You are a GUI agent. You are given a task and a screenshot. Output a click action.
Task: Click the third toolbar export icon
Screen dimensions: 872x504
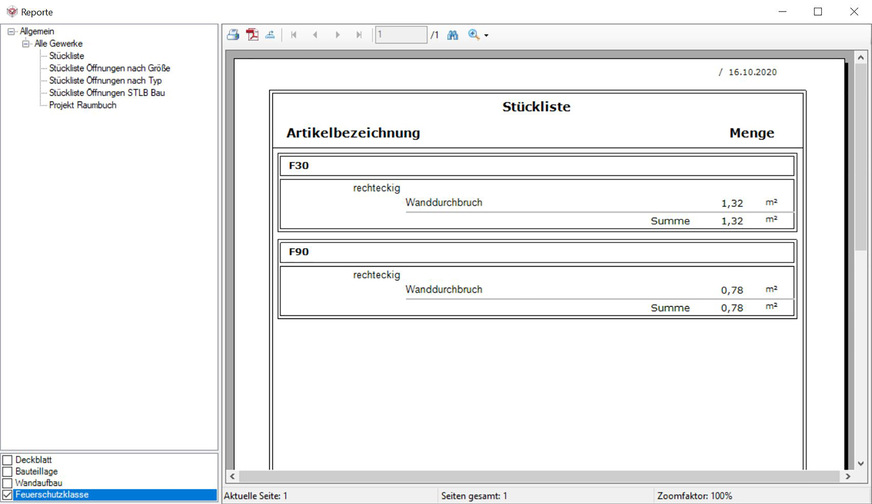click(270, 35)
